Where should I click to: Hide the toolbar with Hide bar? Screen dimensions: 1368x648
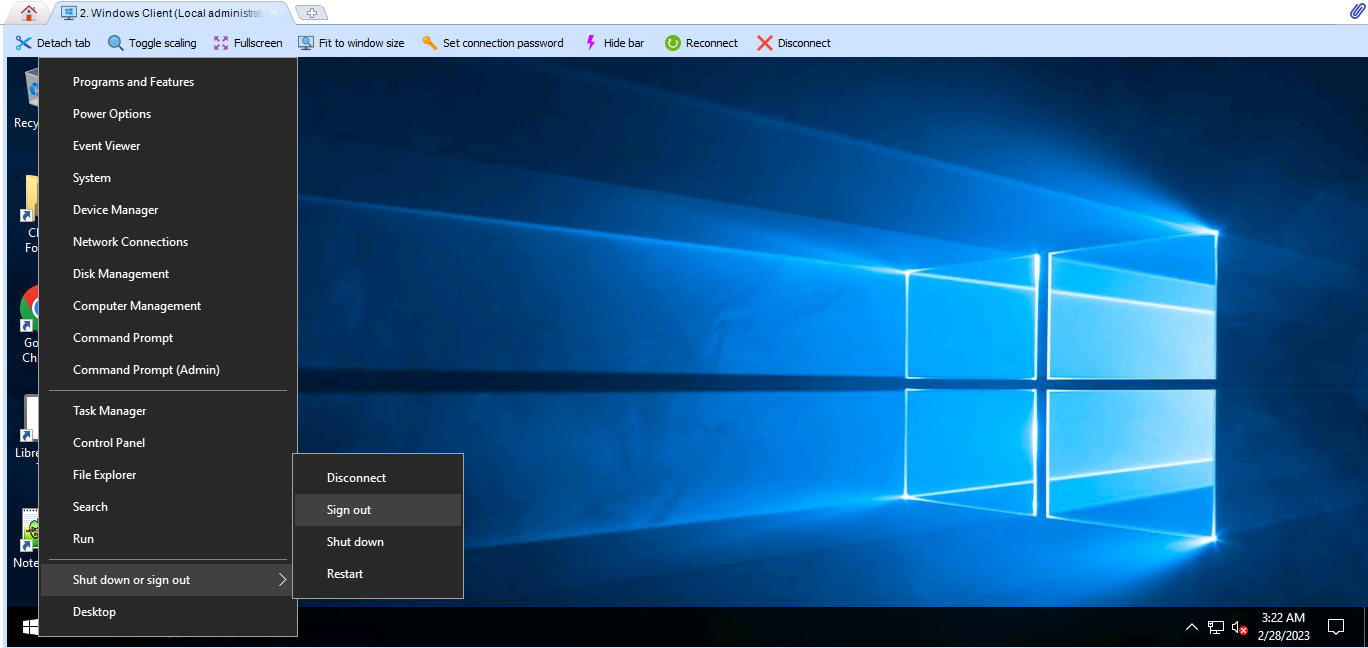tap(614, 43)
